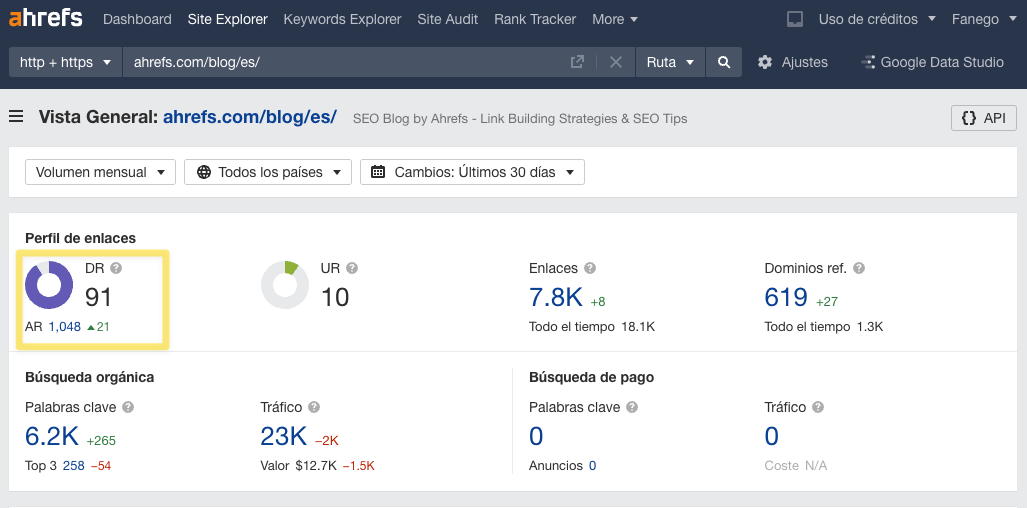Open the Site Audit menu item
The width and height of the screenshot is (1027, 508).
447,19
